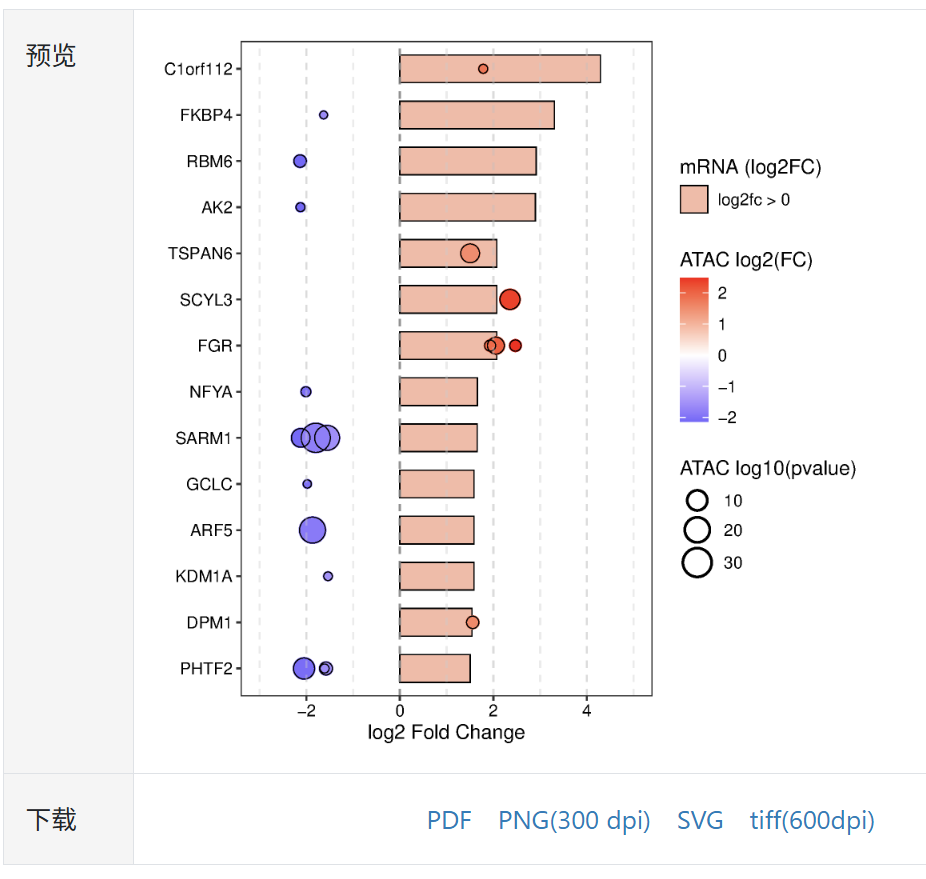Select the tiff(600dpi) download option
Image resolution: width=926 pixels, height=879 pixels.
click(x=812, y=821)
